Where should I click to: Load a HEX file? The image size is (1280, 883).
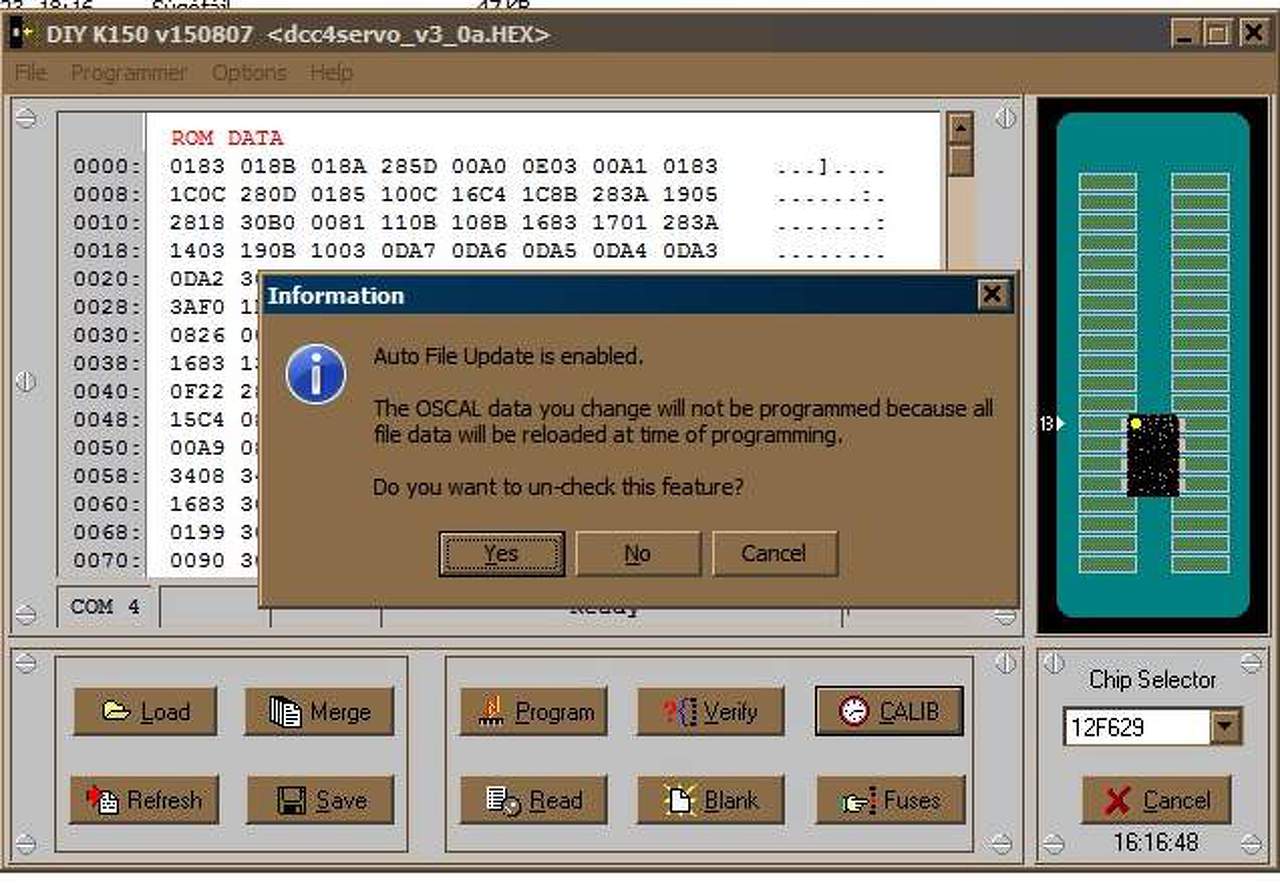coord(145,711)
